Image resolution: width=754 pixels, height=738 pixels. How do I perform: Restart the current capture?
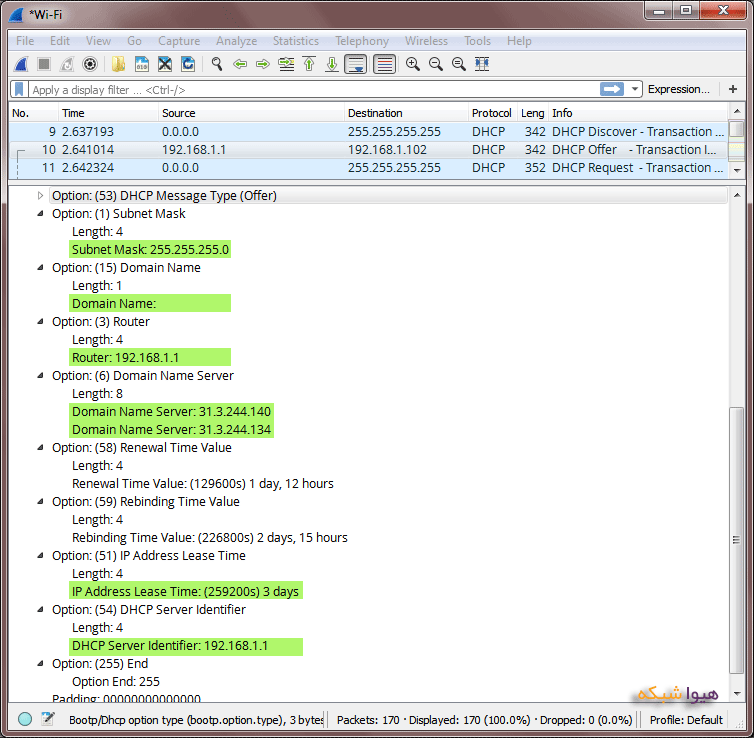coord(67,64)
